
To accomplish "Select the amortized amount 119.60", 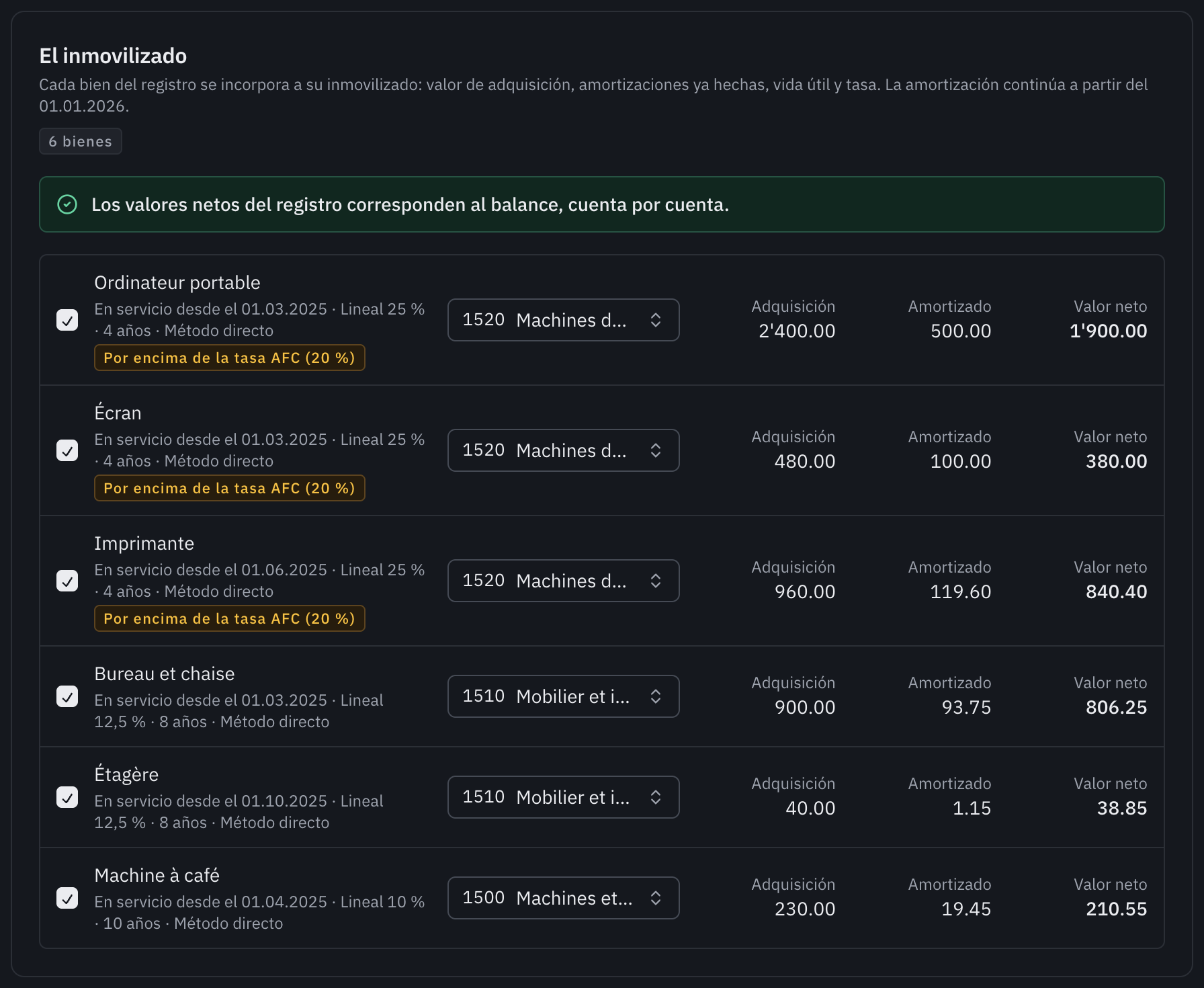I will [x=961, y=591].
